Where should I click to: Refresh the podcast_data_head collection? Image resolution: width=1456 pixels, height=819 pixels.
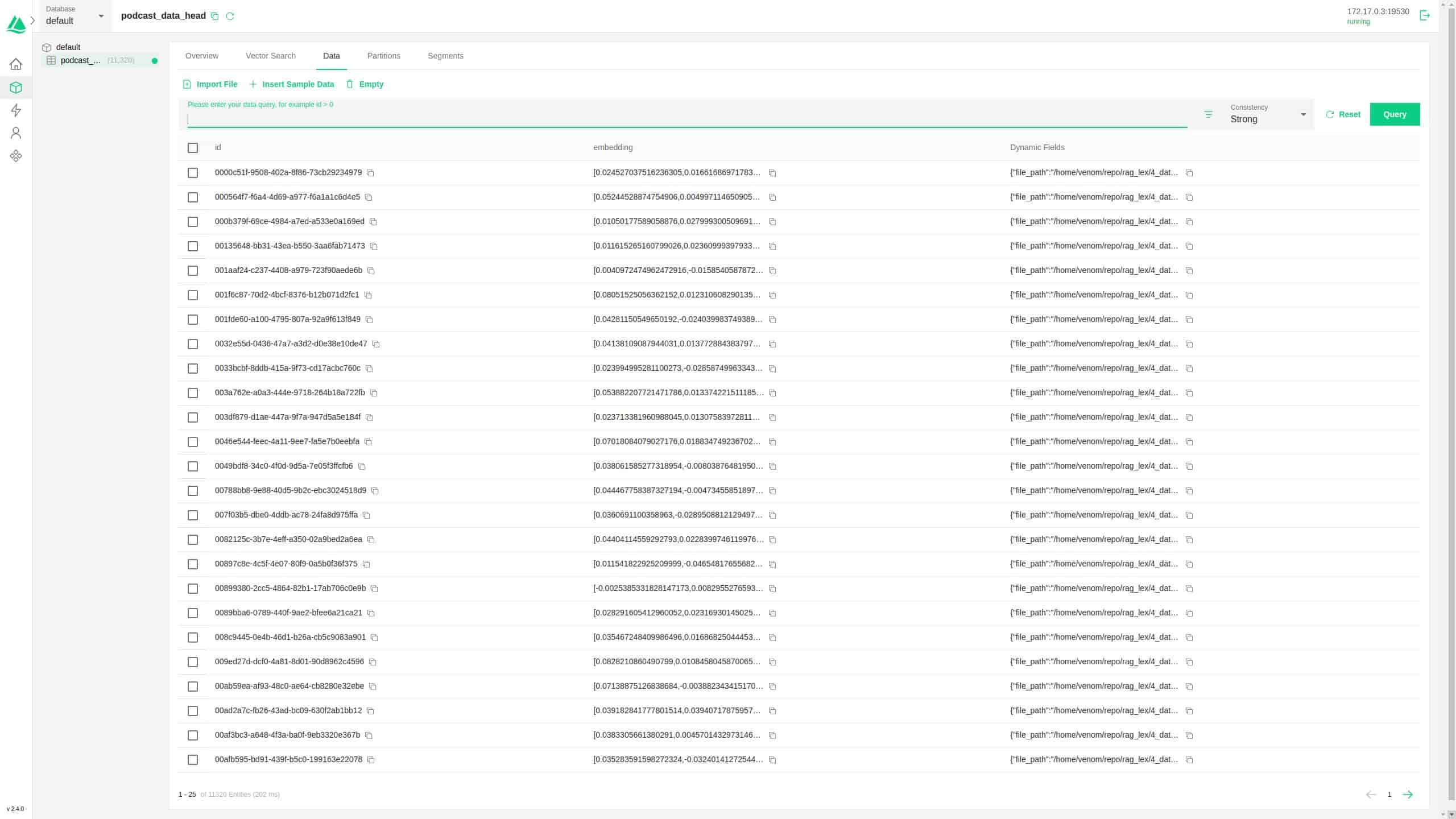pyautogui.click(x=230, y=16)
